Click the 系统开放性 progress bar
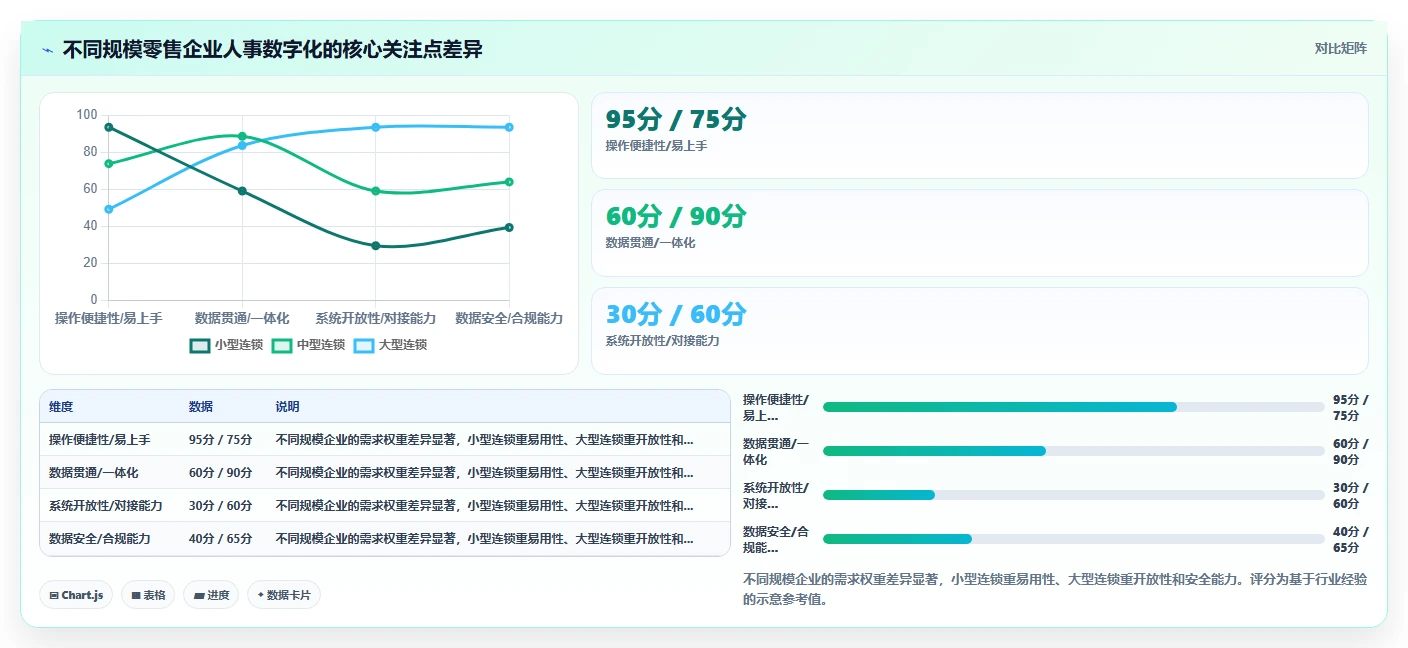The image size is (1408, 648). (1073, 495)
